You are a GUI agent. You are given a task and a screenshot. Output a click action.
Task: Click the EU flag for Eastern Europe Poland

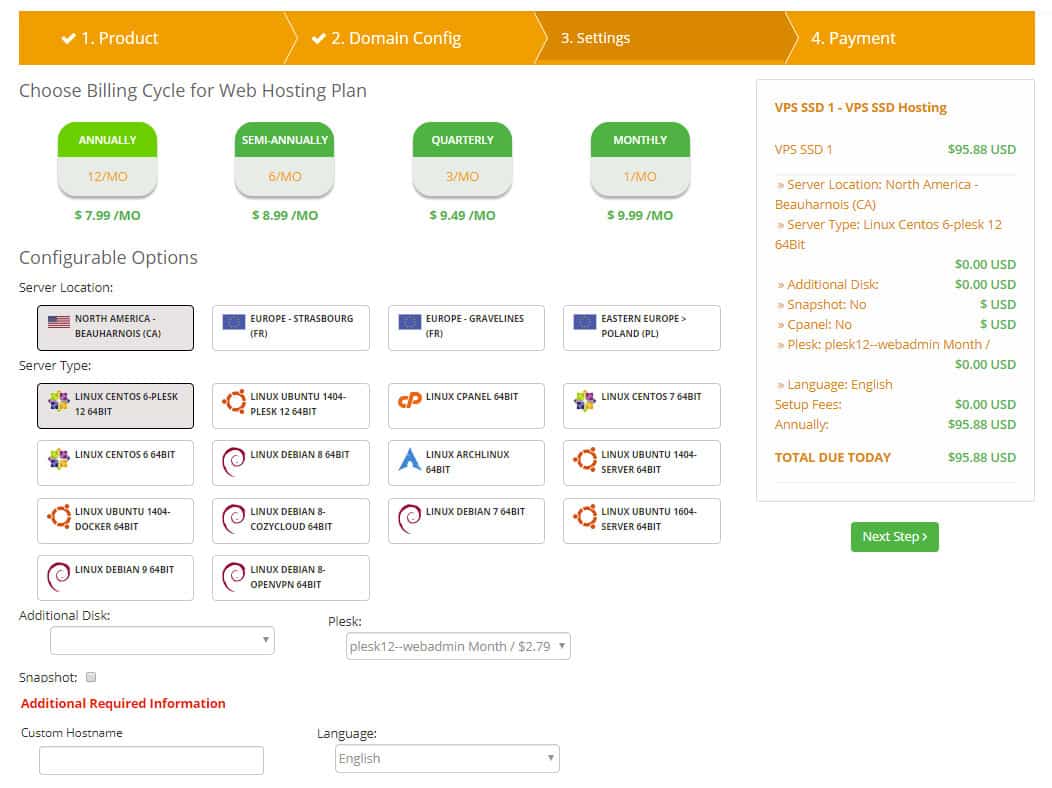585,322
